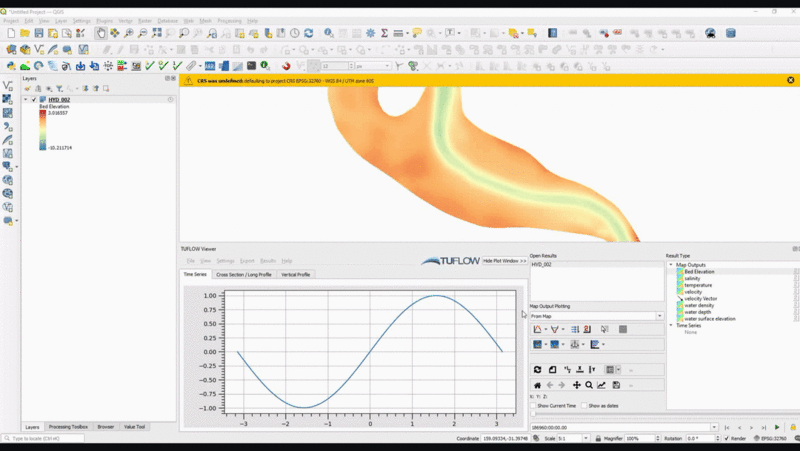Select the plot zoom magnifier tool
Viewport: 800px width, 451px height.
[x=589, y=385]
